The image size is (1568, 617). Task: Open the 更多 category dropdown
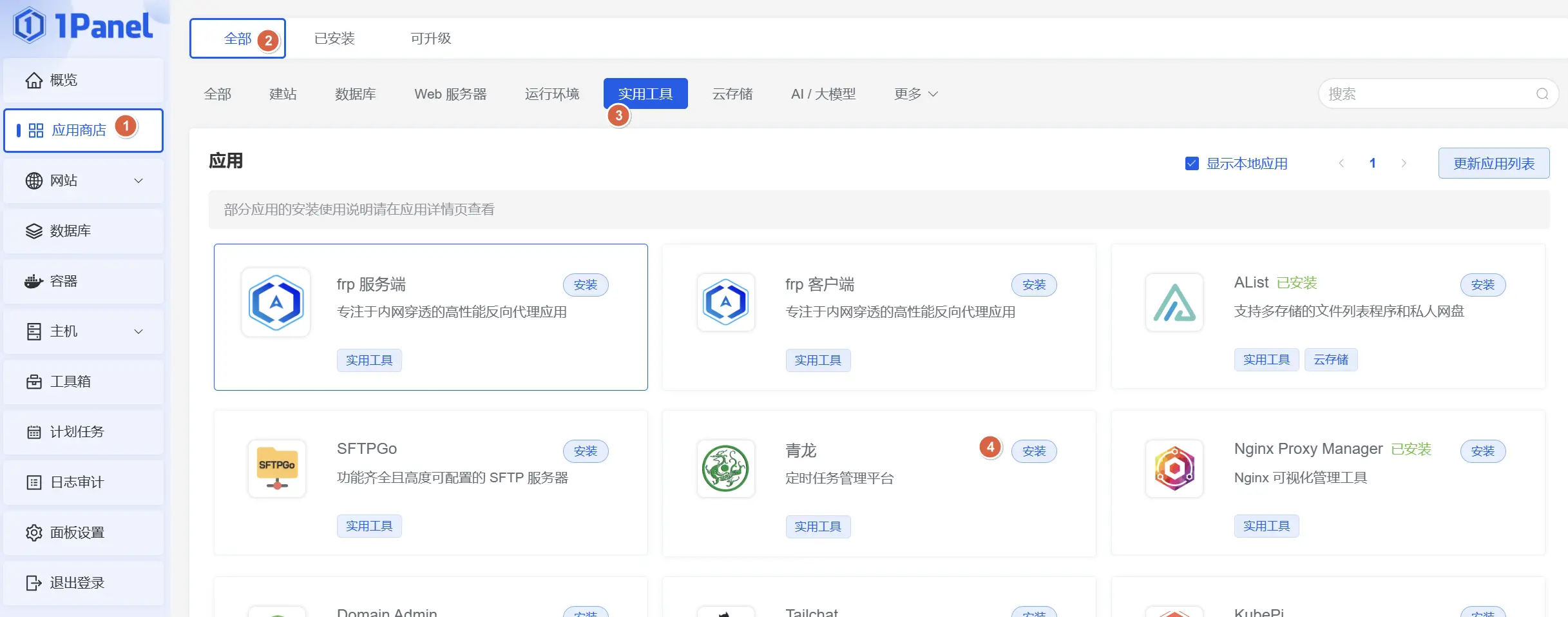click(915, 94)
